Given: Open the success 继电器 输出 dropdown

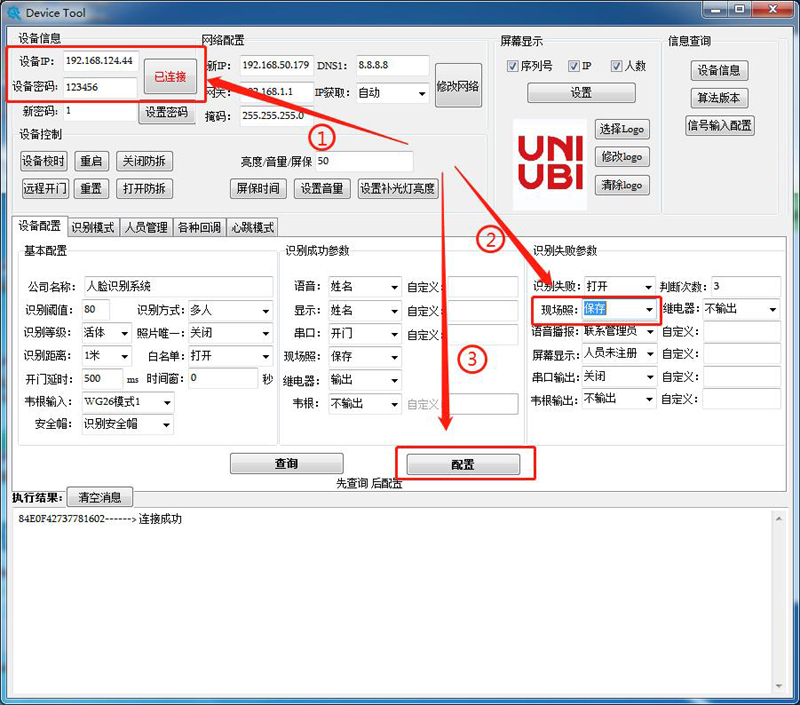Looking at the screenshot, I should [365, 380].
